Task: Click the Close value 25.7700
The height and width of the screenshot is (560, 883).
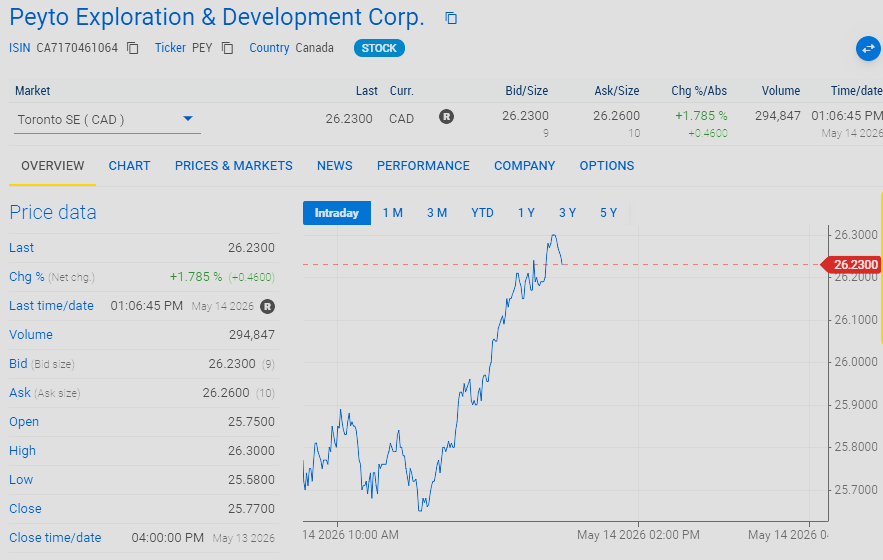Action: coord(251,509)
